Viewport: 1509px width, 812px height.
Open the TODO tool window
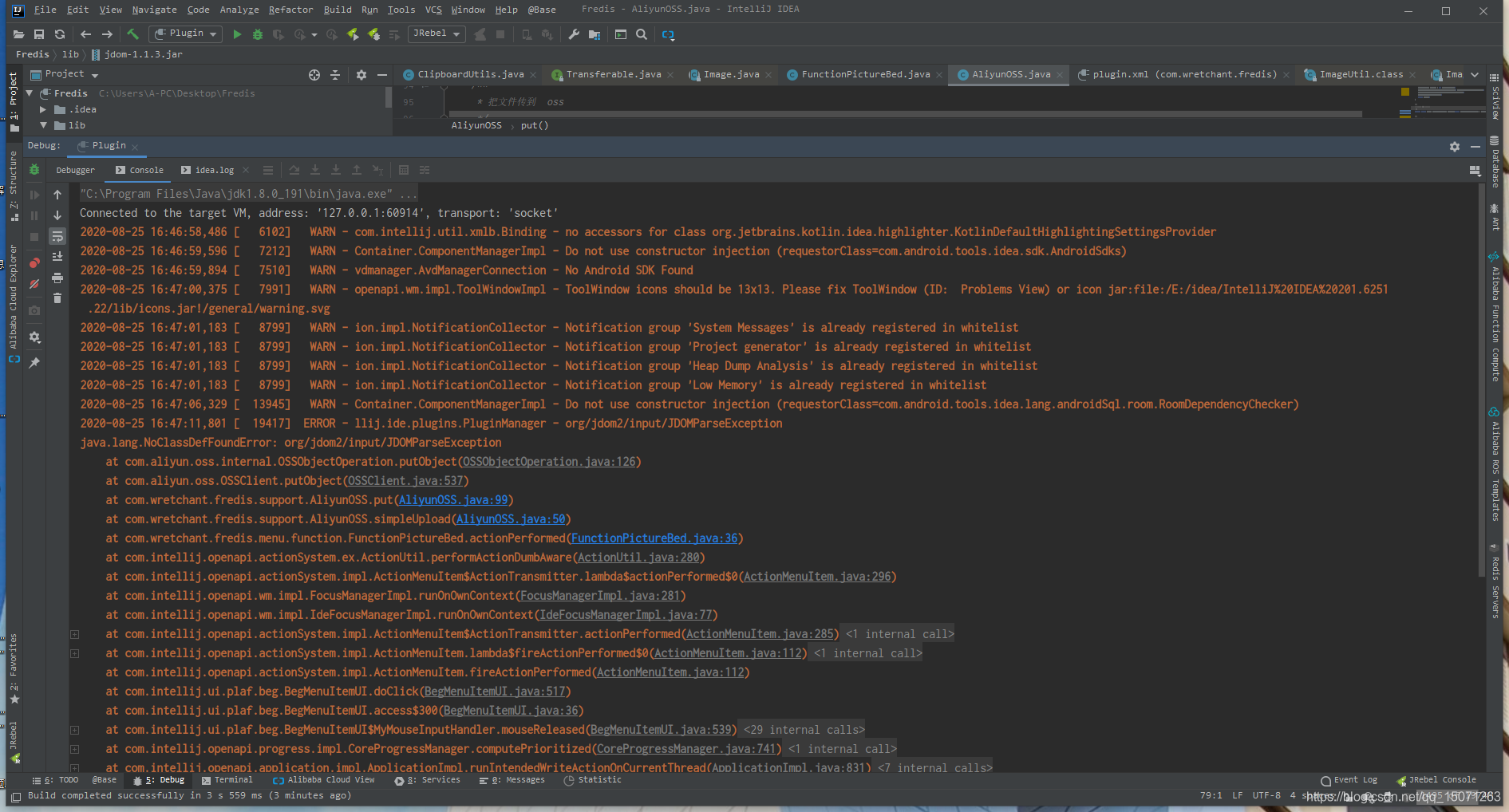click(x=56, y=780)
